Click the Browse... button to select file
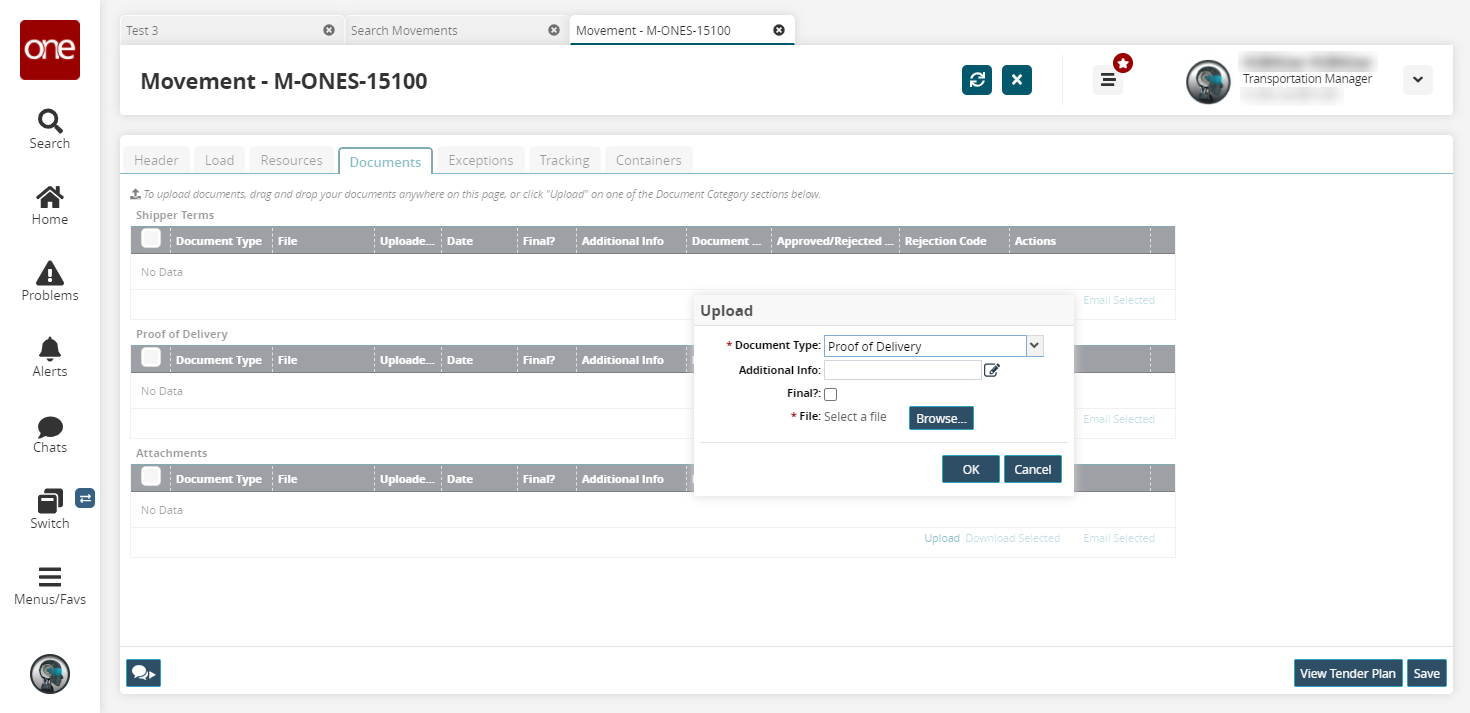Viewport: 1470px width, 713px height. [941, 418]
